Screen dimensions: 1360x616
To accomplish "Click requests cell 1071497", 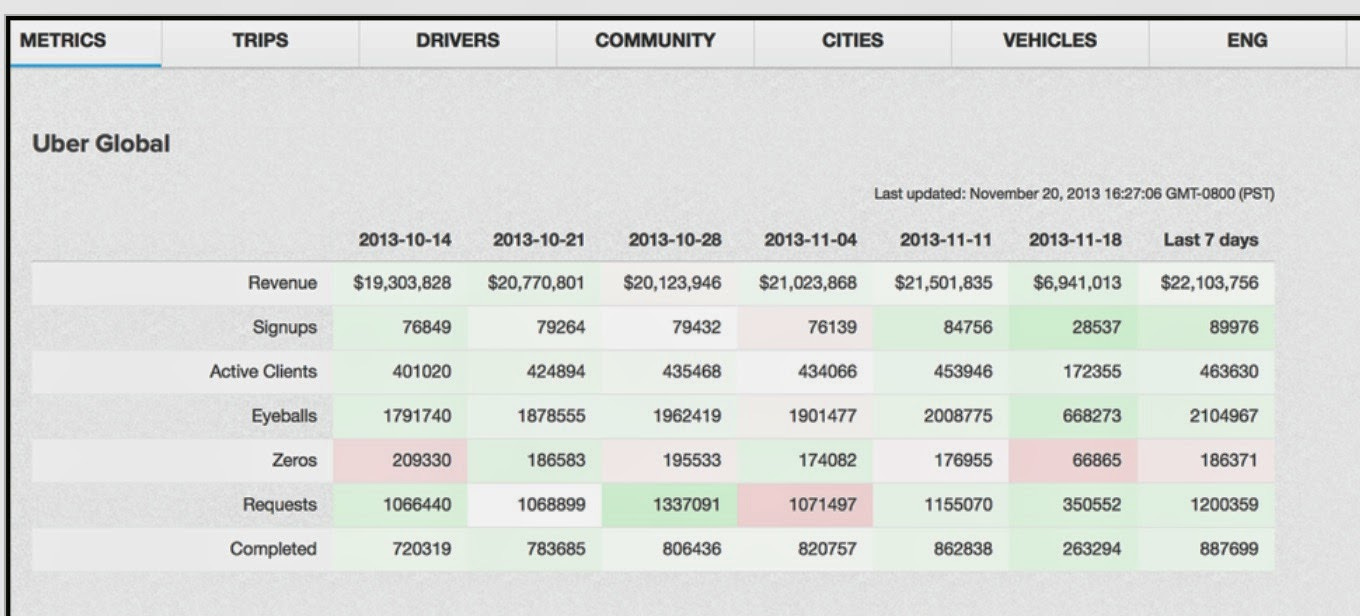I will point(806,505).
